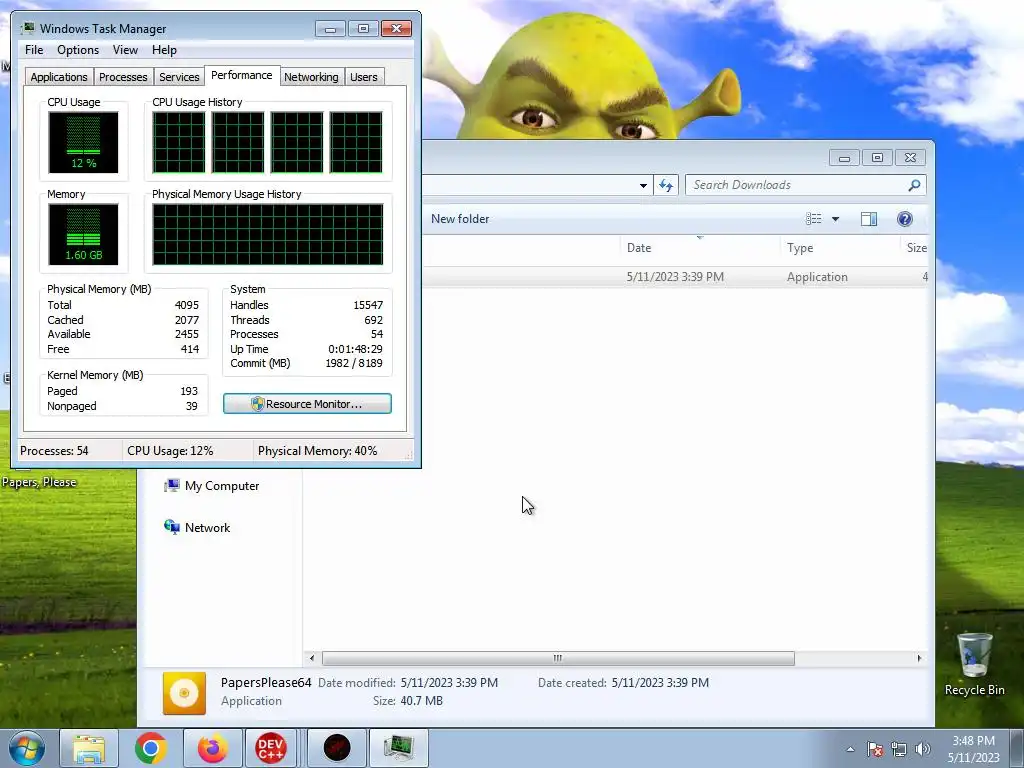Click the New folder button
The image size is (1024, 768).
460,219
